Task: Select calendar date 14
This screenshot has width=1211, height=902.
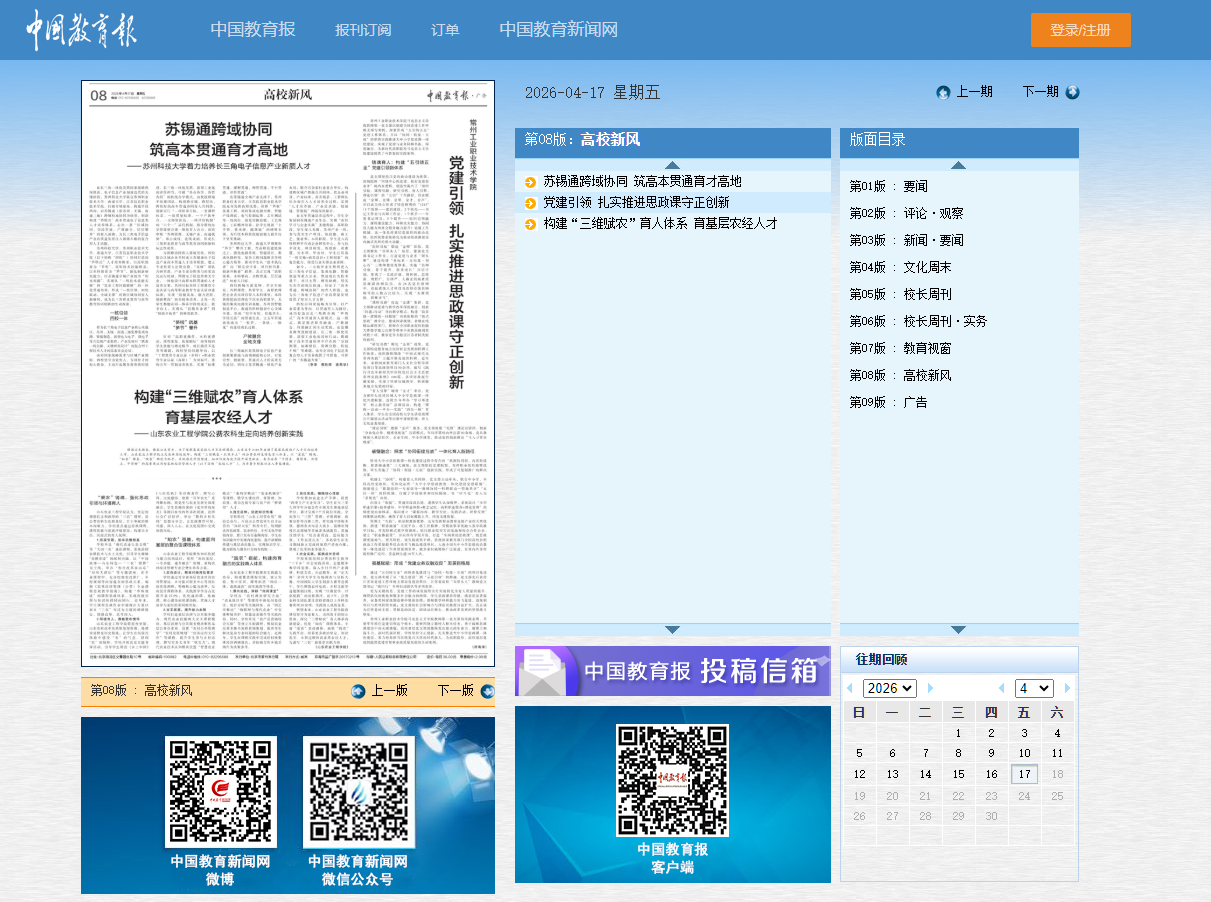Action: click(x=925, y=774)
